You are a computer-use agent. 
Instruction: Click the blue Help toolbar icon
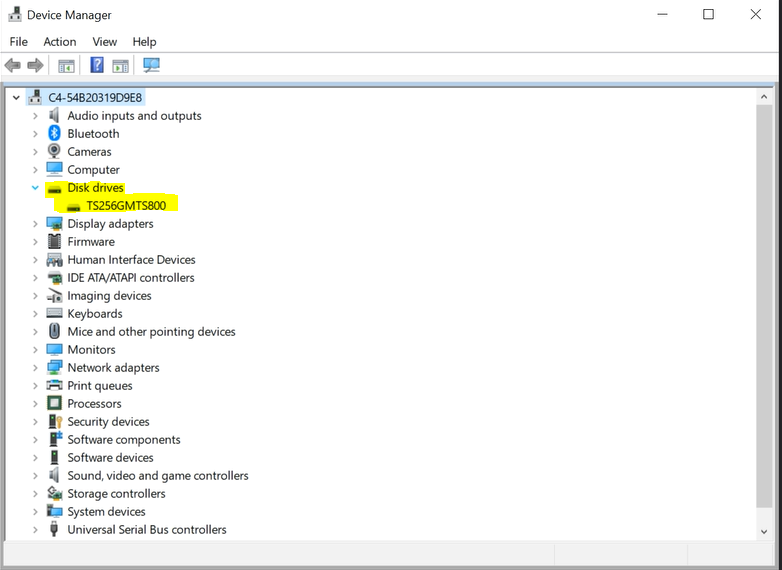[97, 65]
